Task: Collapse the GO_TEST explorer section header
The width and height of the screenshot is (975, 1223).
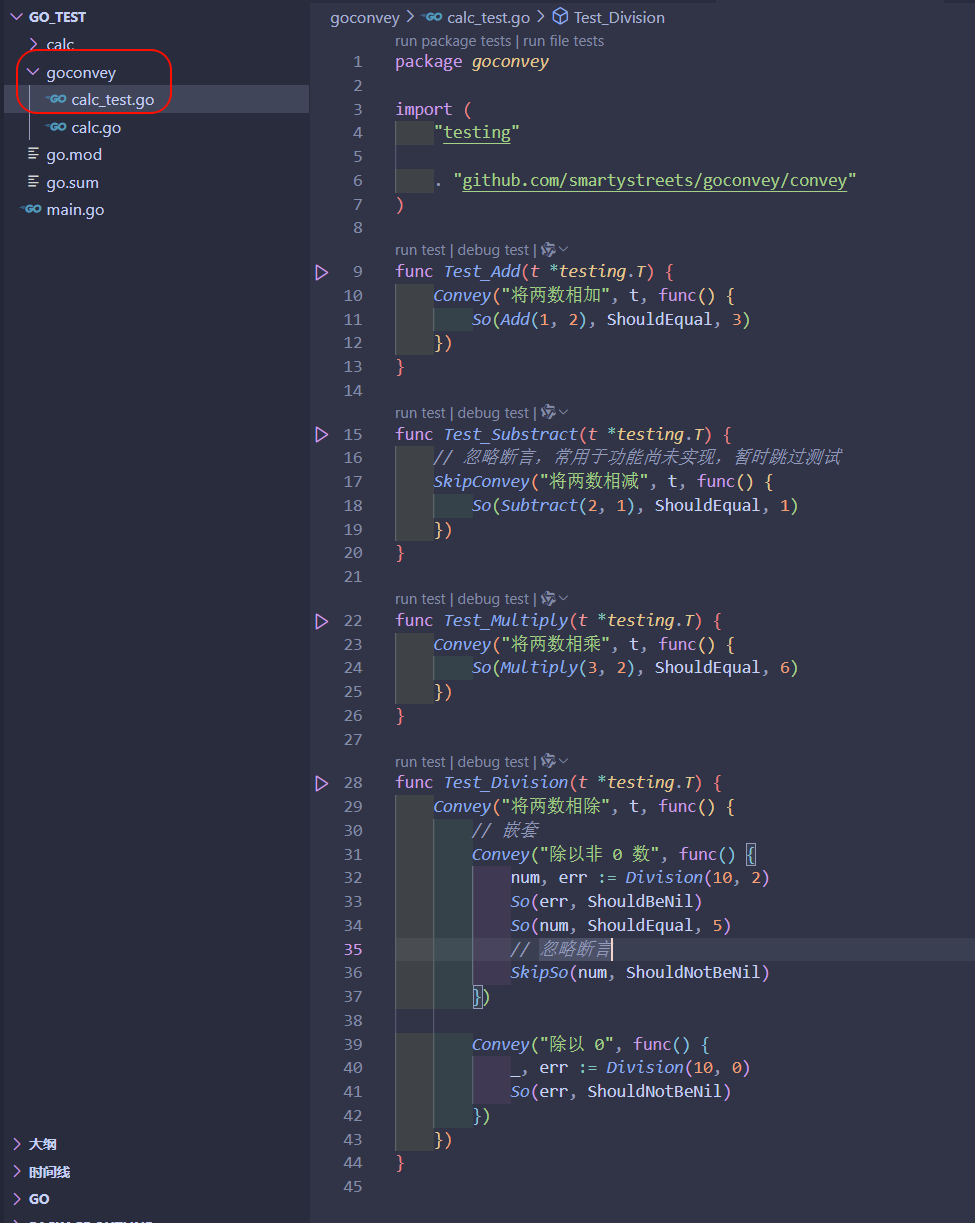Action: [x=17, y=17]
